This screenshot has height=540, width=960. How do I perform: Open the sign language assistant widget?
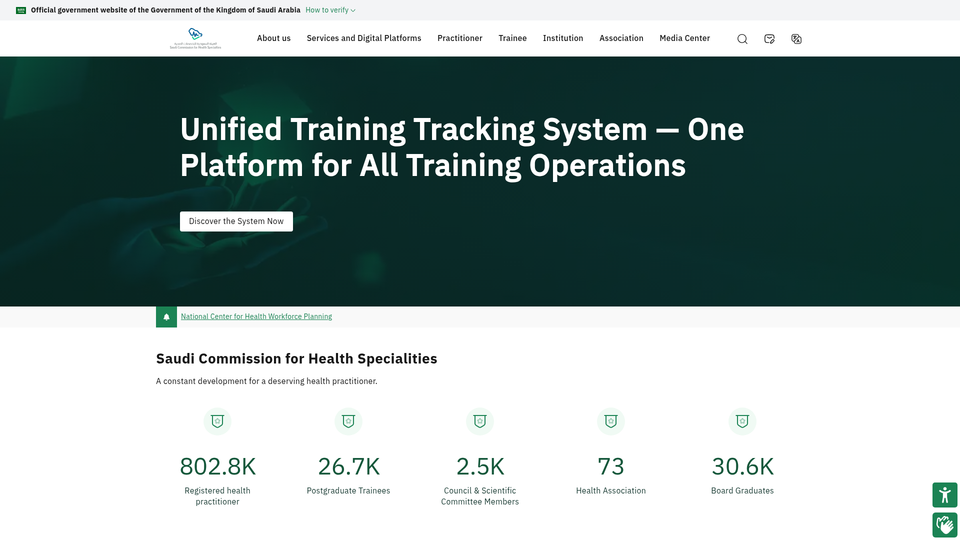coord(945,525)
